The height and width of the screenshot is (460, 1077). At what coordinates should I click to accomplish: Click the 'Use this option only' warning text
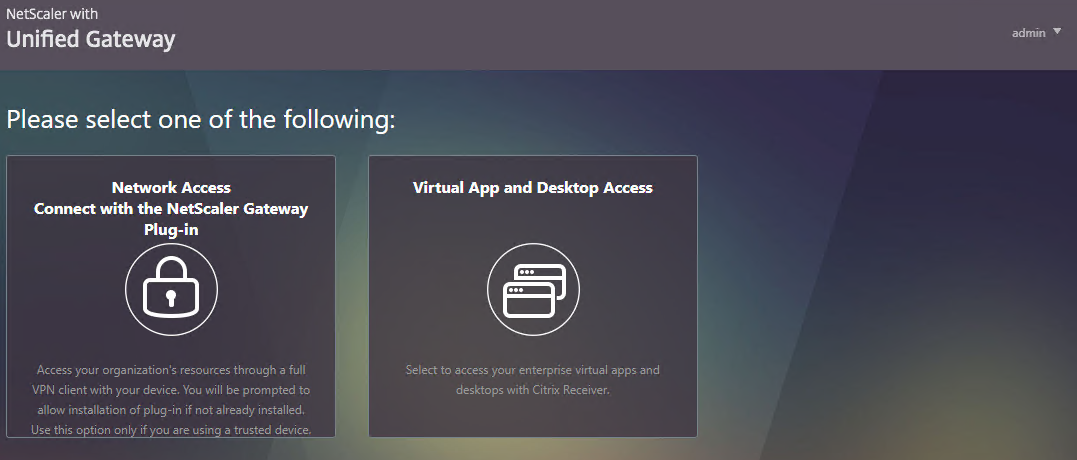(x=171, y=430)
